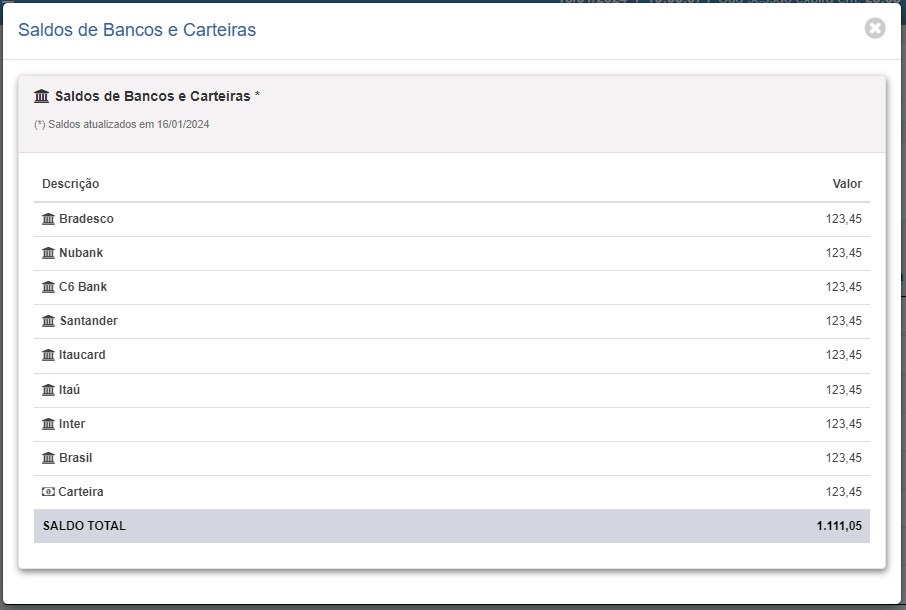Click the bank icon next to Santander
Screen dimensions: 906x610
pyautogui.click(x=49, y=321)
